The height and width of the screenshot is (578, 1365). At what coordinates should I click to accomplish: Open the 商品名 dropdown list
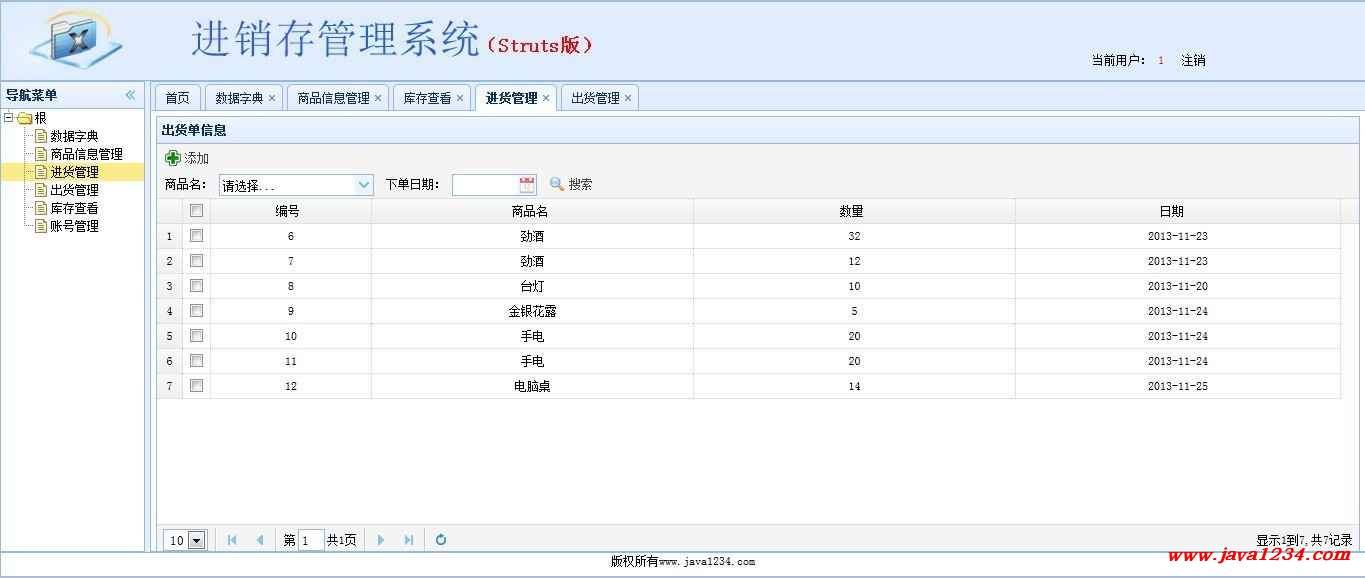364,185
